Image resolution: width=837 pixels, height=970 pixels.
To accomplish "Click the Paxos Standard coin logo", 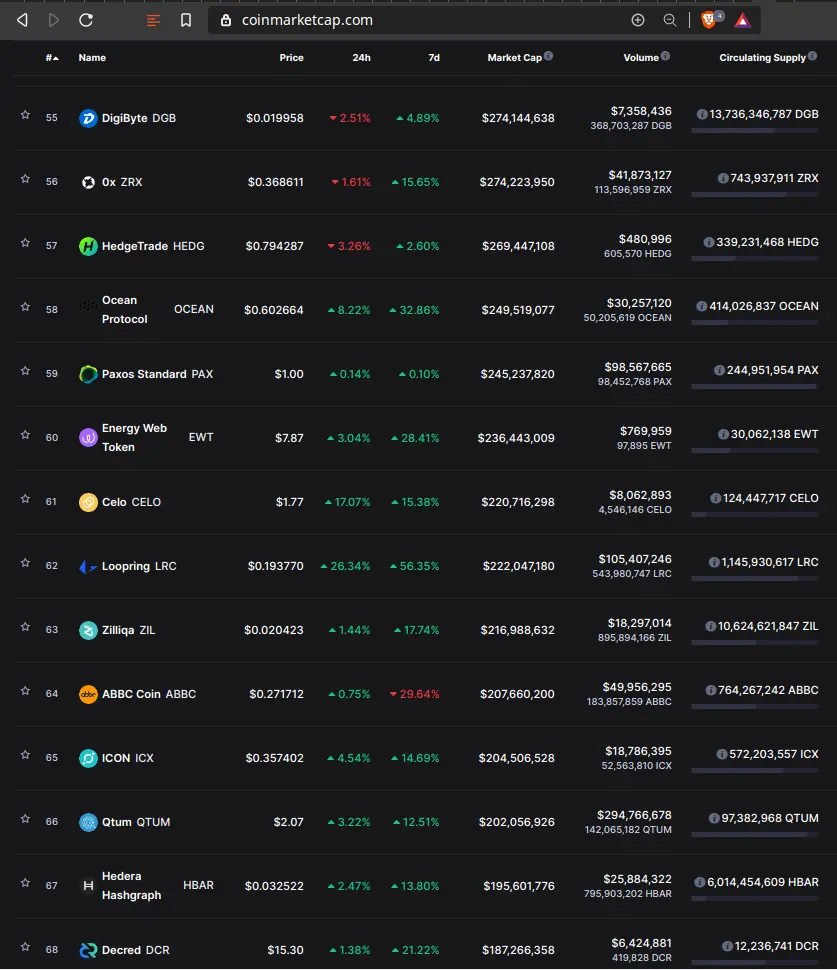I will coord(88,374).
